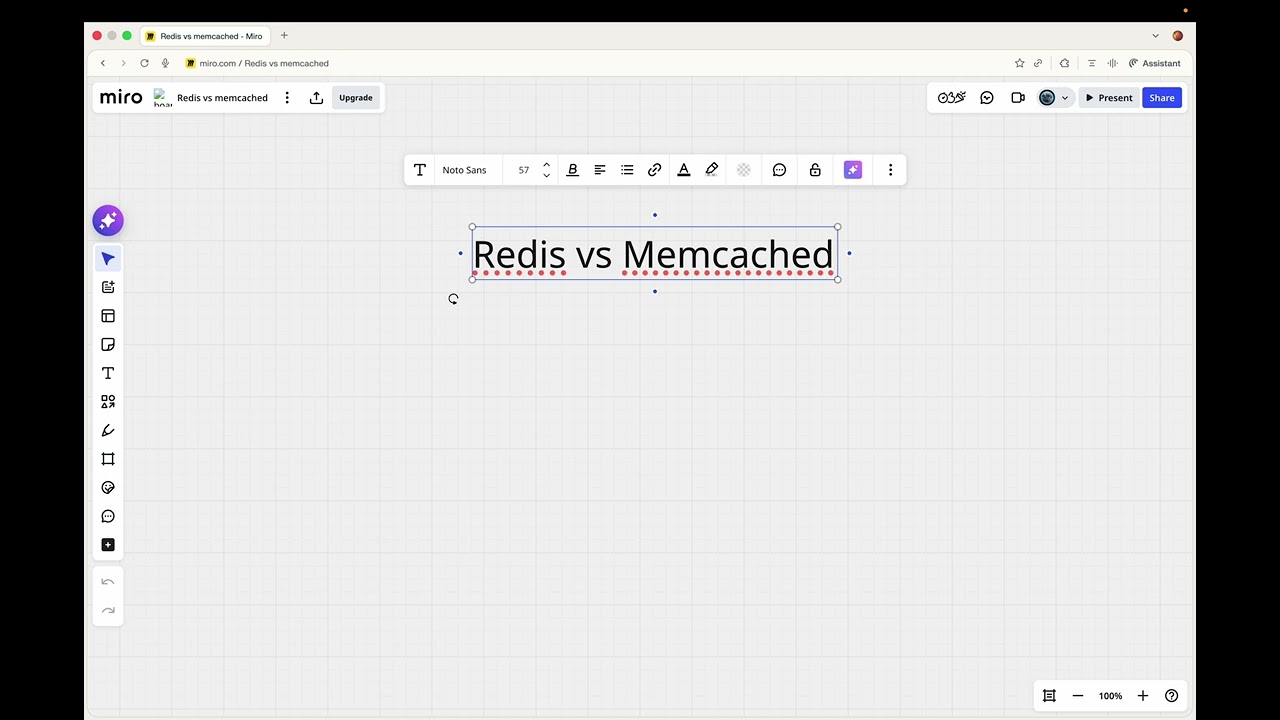This screenshot has height=720, width=1280.
Task: Open board options three-dot menu
Action: [x=287, y=98]
